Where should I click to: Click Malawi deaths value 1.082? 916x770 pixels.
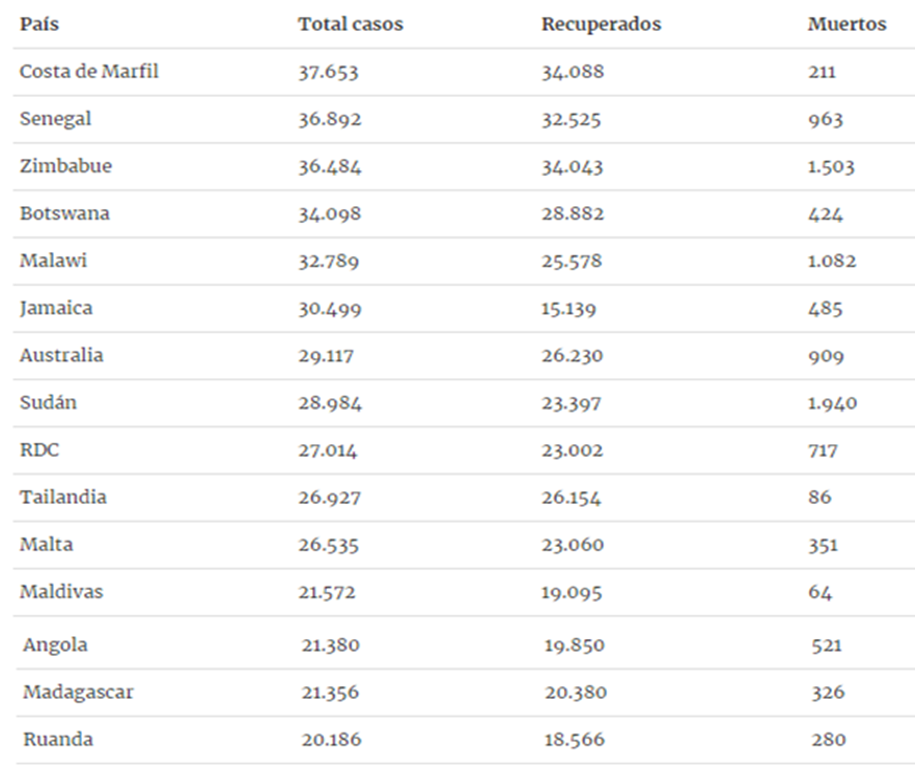(x=832, y=261)
